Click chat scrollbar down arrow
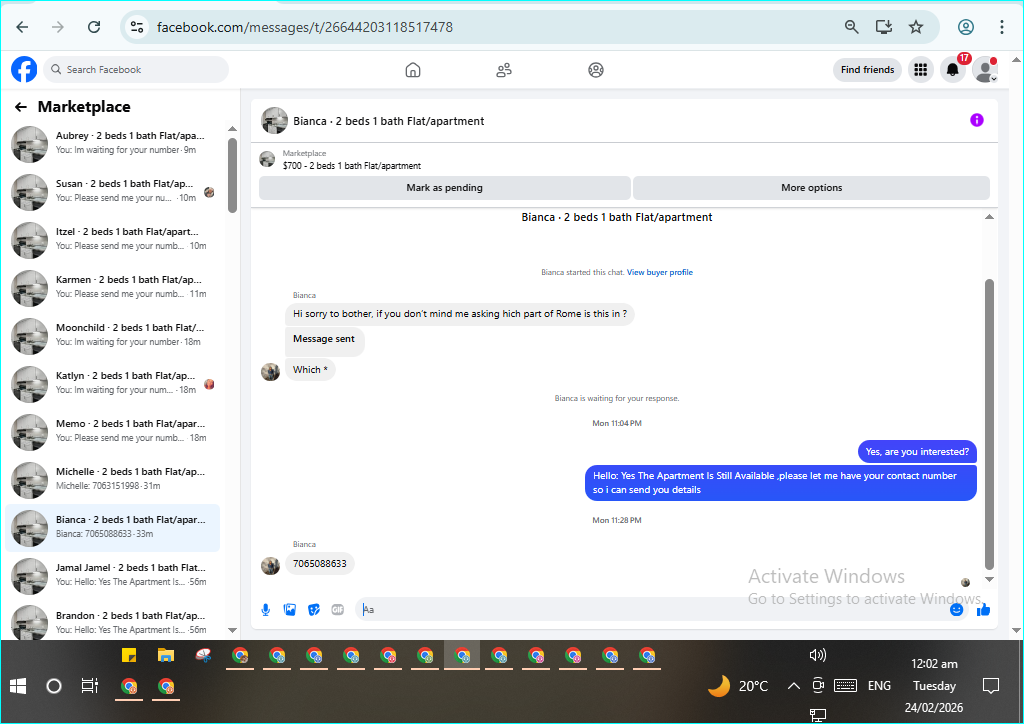Image resolution: width=1024 pixels, height=724 pixels. (x=989, y=579)
